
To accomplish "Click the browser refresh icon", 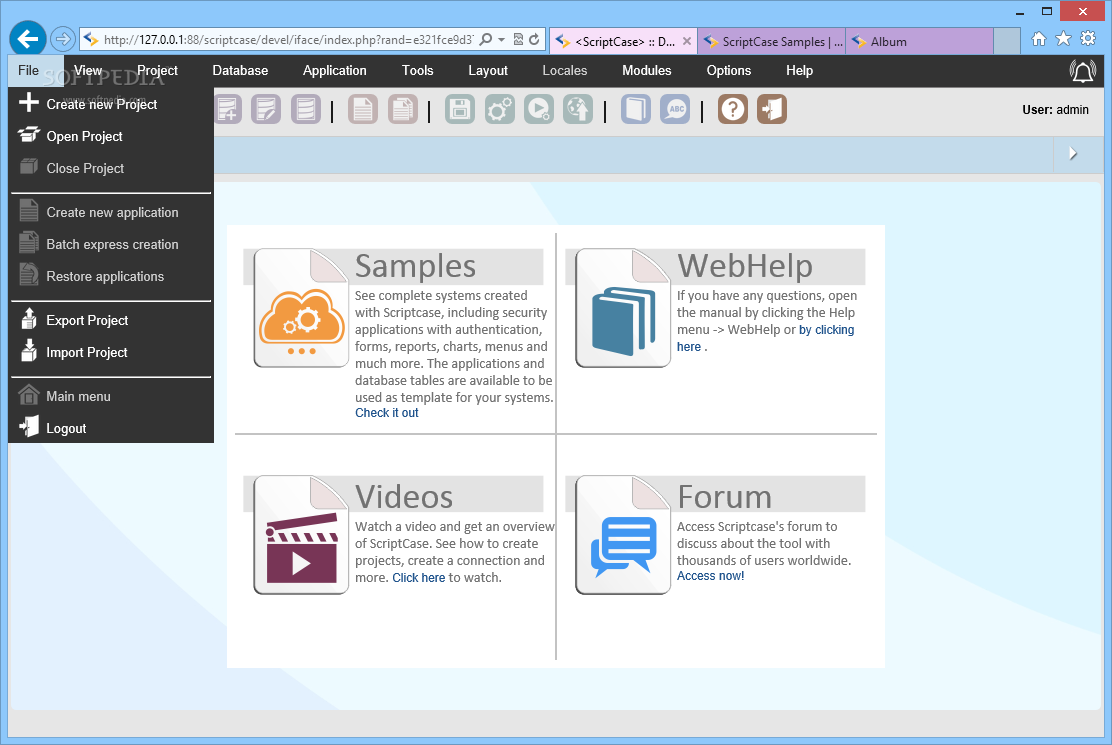I will tap(534, 40).
